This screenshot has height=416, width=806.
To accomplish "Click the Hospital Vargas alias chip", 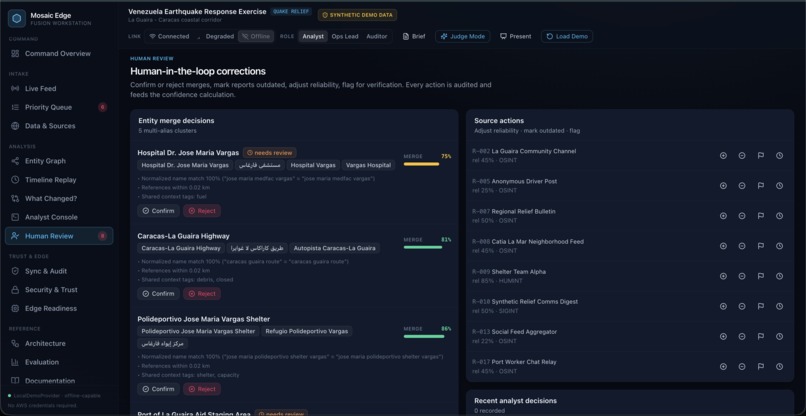I will pyautogui.click(x=313, y=165).
